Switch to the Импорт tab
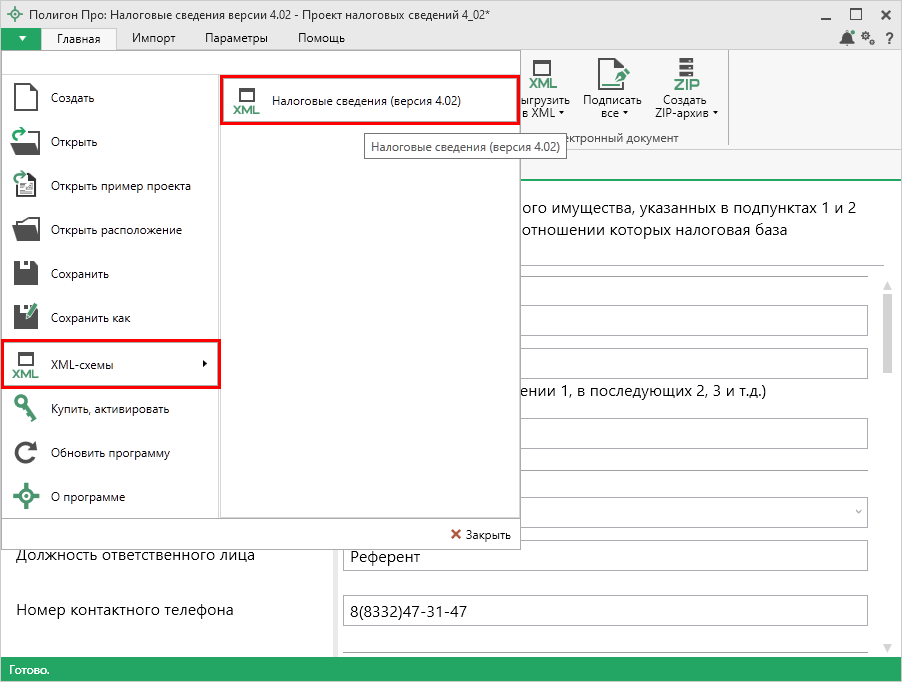902x682 pixels. pos(154,38)
